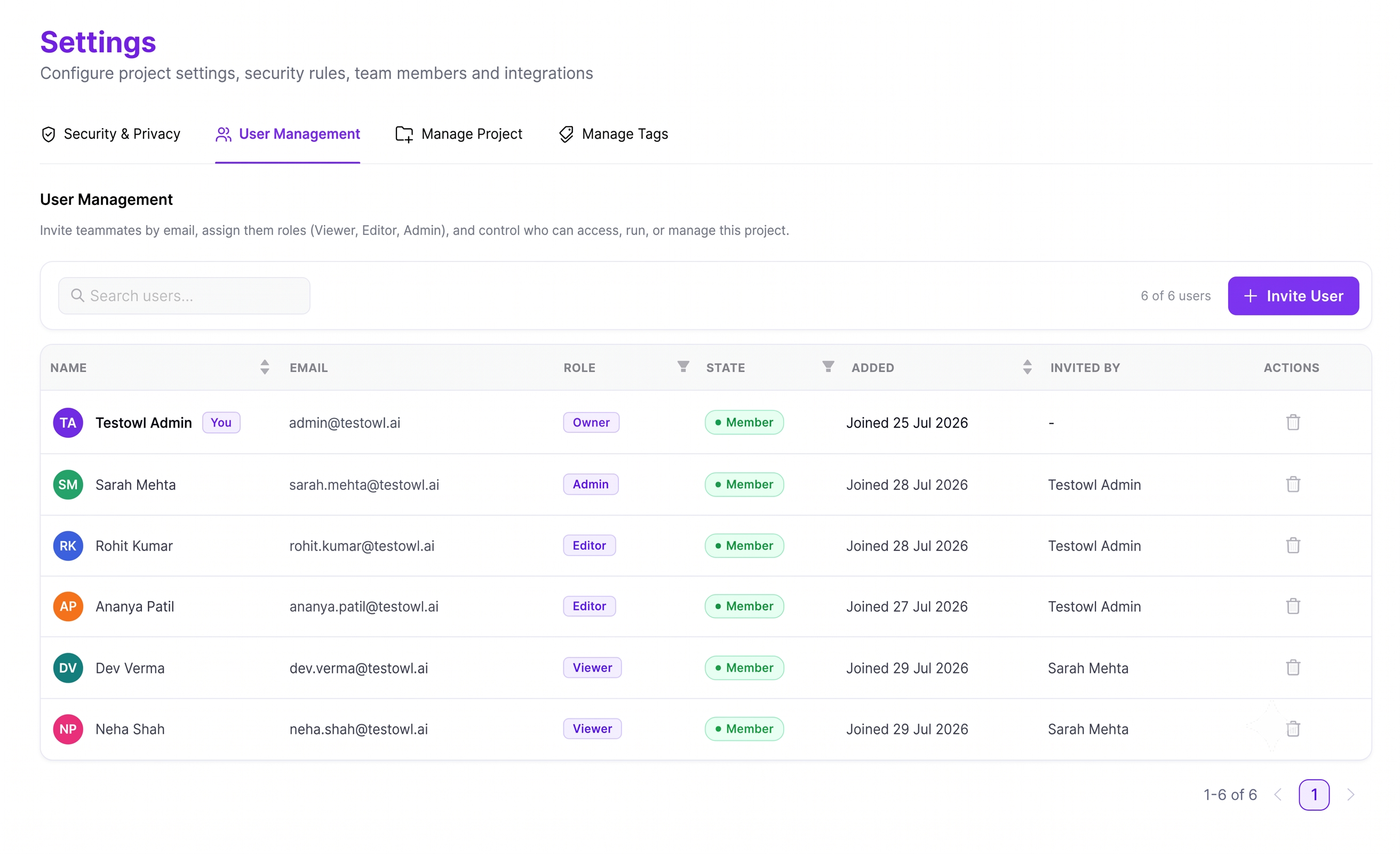Click the Owner role badge for Testowl Admin
The height and width of the screenshot is (854, 1400).
pyautogui.click(x=591, y=422)
